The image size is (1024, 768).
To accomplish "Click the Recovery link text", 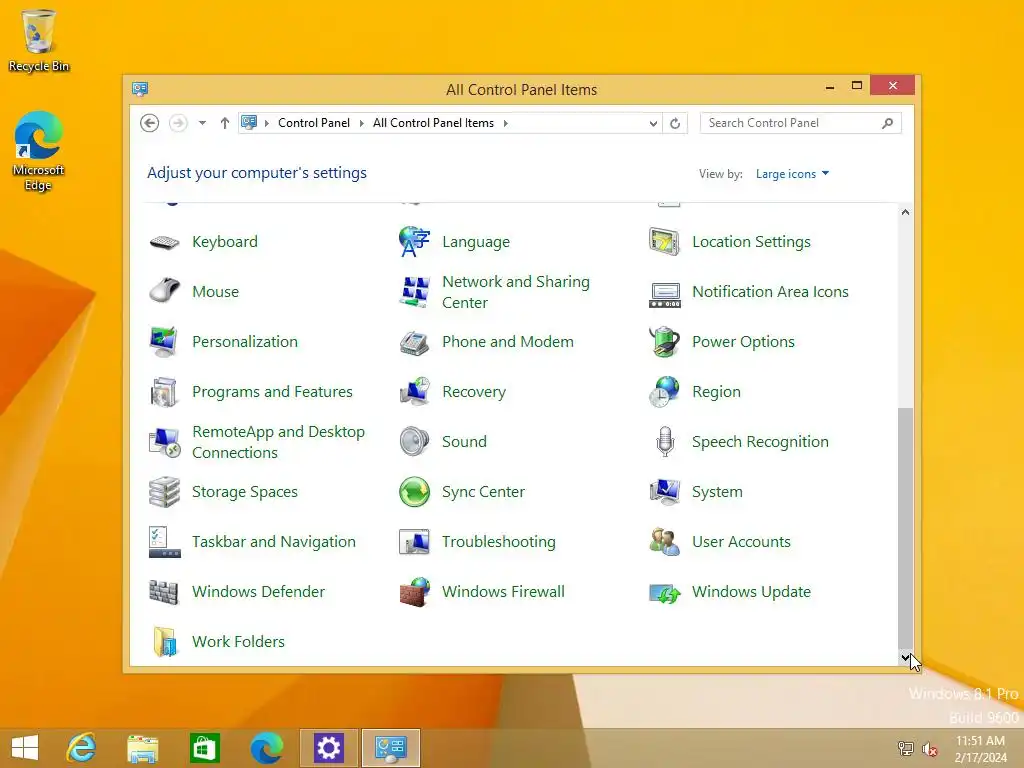I will (473, 392).
